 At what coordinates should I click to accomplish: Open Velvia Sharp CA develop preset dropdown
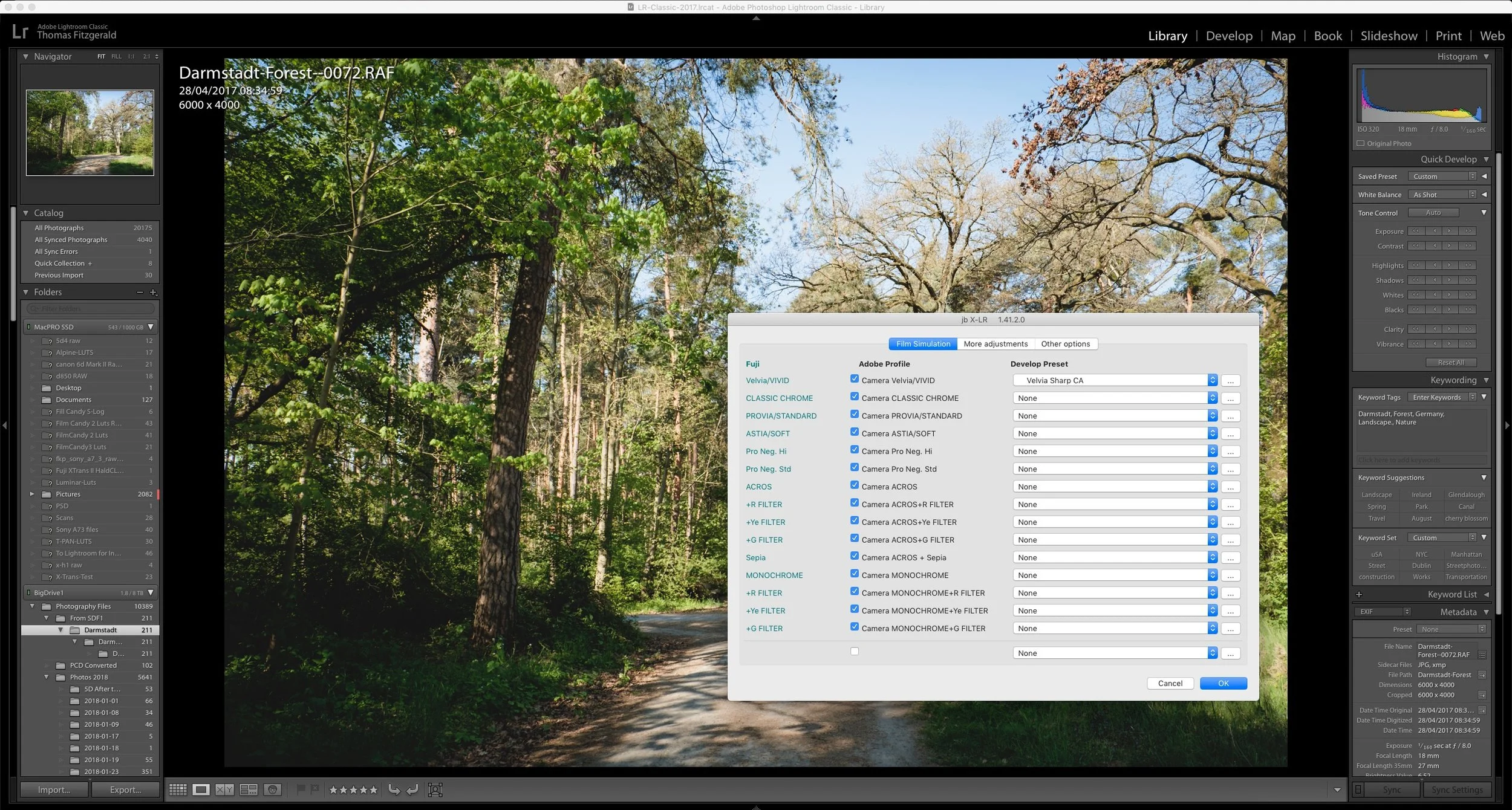click(1115, 380)
